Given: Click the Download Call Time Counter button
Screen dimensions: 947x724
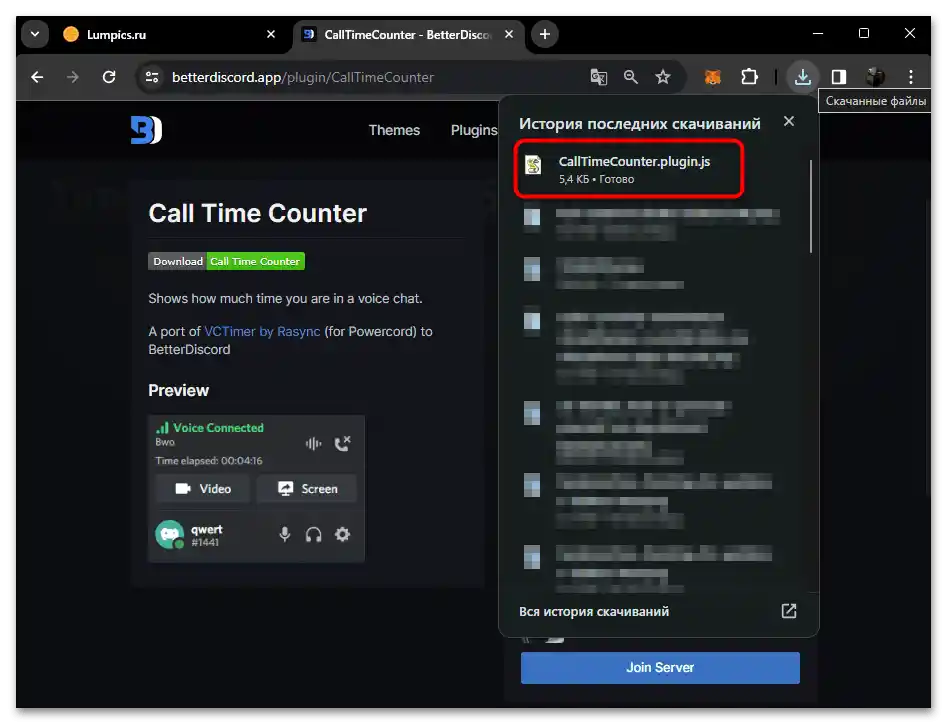Looking at the screenshot, I should coord(226,261).
